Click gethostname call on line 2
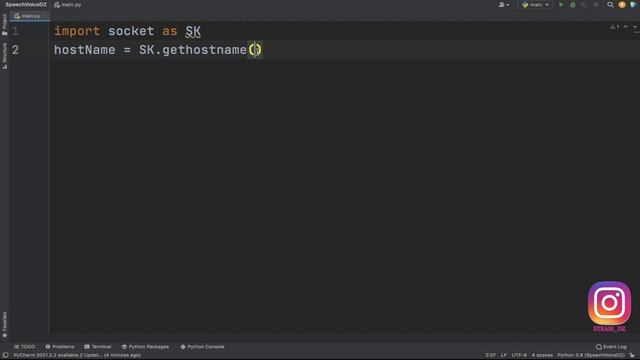This screenshot has width=640, height=360. 204,50
